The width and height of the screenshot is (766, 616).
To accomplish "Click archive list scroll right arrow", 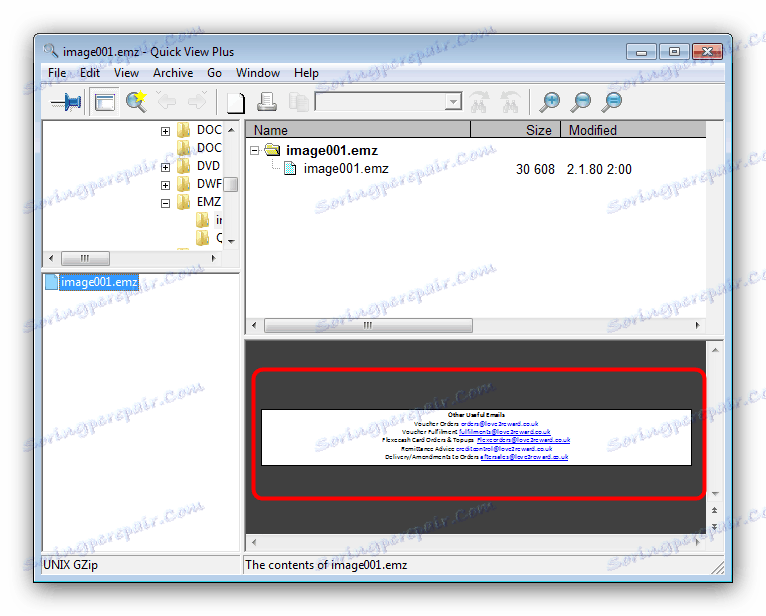I will 698,325.
